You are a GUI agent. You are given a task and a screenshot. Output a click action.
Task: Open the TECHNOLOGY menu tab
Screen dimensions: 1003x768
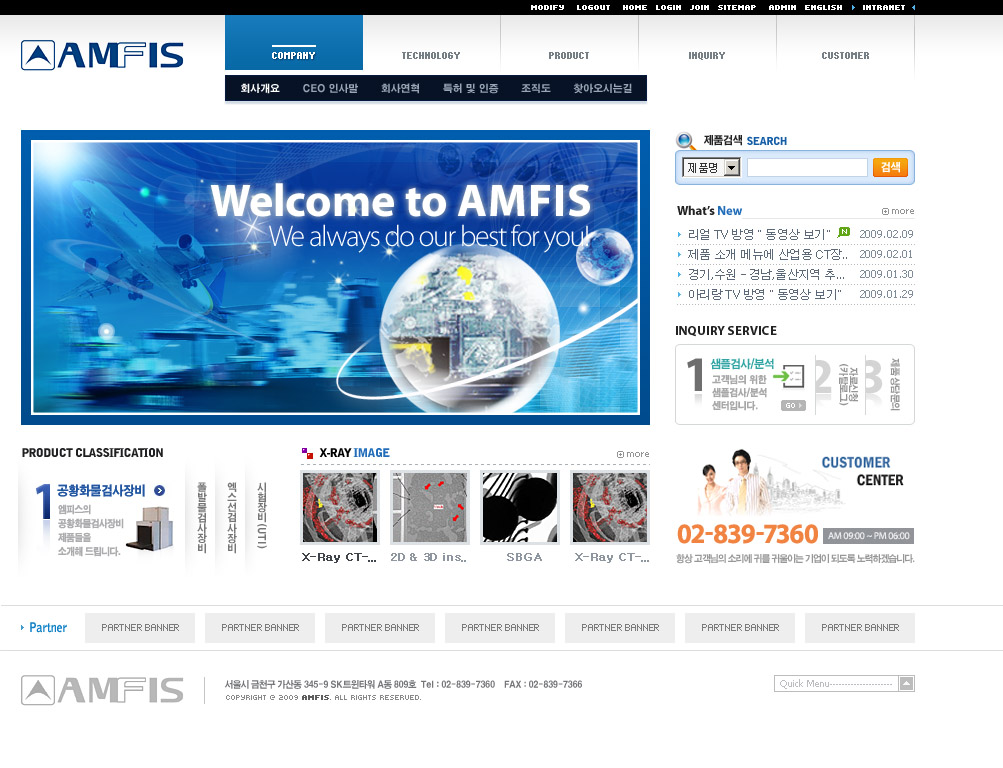click(431, 56)
